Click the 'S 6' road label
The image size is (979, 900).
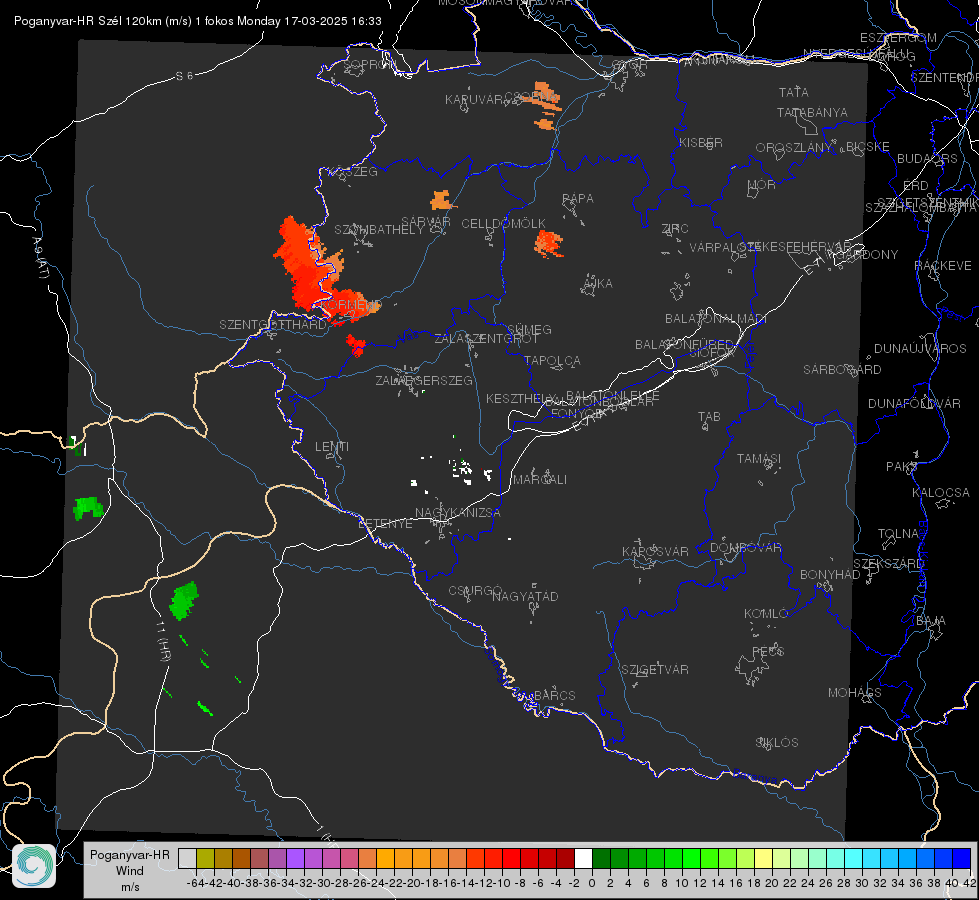pos(184,76)
